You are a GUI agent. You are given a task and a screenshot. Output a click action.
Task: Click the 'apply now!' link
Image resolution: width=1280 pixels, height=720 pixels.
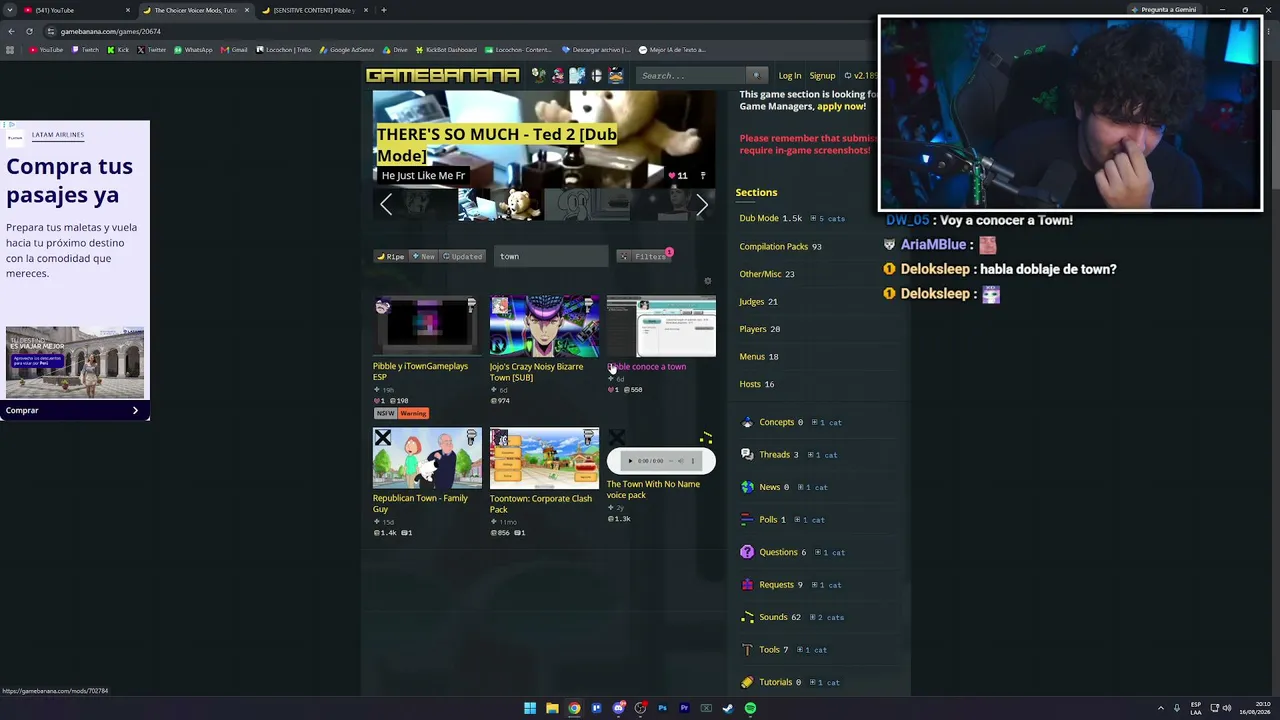click(x=841, y=106)
